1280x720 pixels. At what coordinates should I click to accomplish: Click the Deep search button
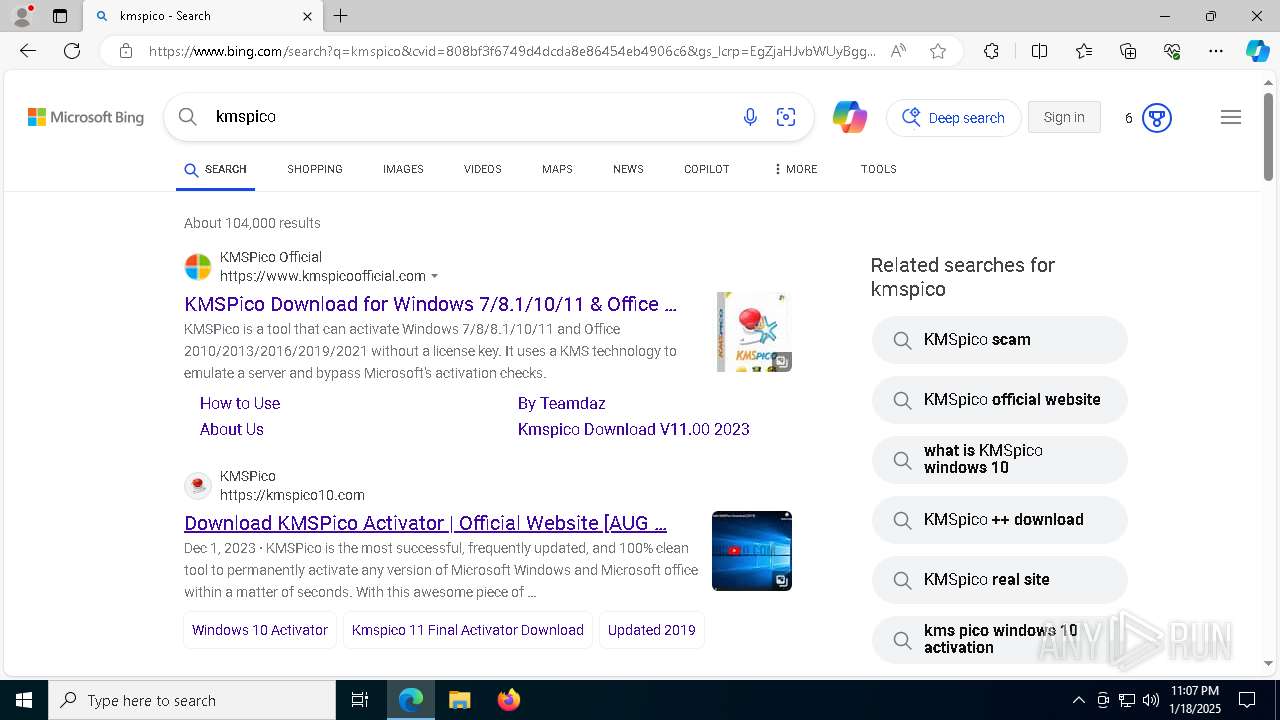pos(954,117)
